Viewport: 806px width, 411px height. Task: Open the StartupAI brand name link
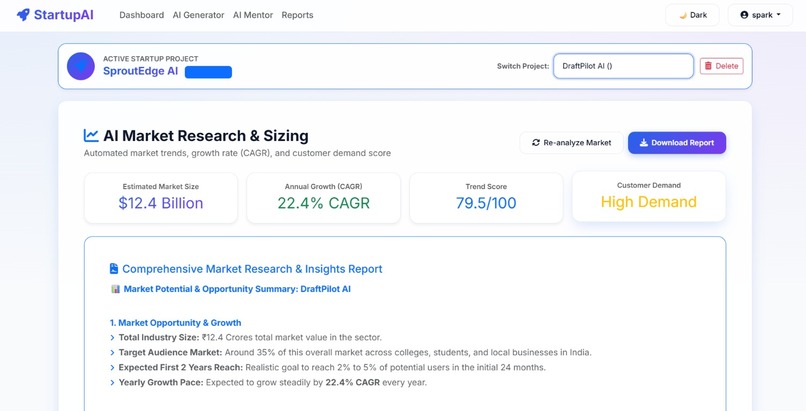tap(64, 15)
